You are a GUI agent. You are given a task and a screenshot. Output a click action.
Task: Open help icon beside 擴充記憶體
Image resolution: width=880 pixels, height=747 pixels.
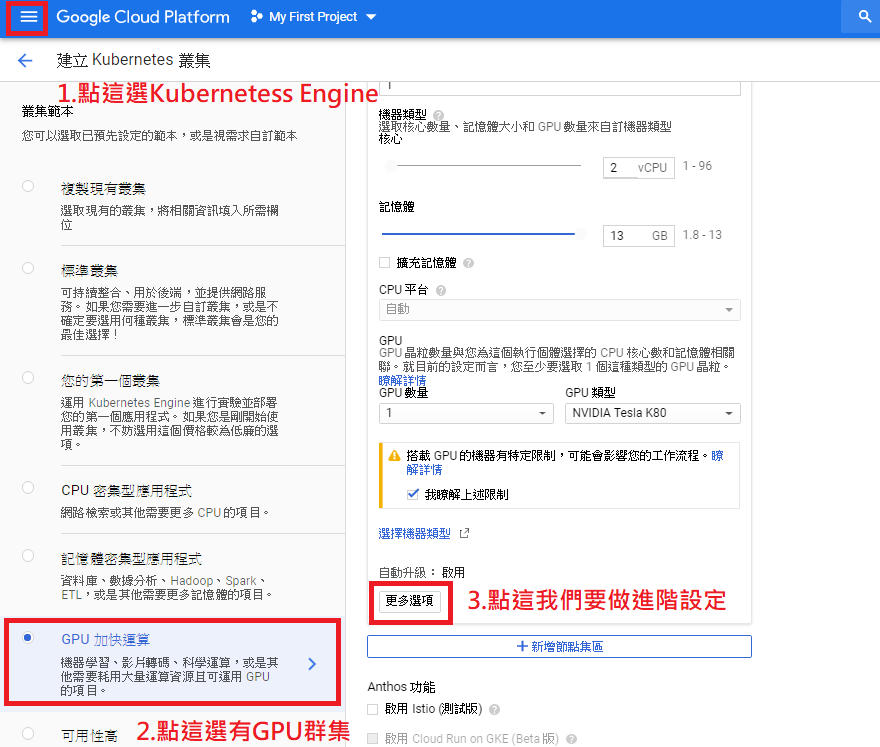pyautogui.click(x=468, y=263)
